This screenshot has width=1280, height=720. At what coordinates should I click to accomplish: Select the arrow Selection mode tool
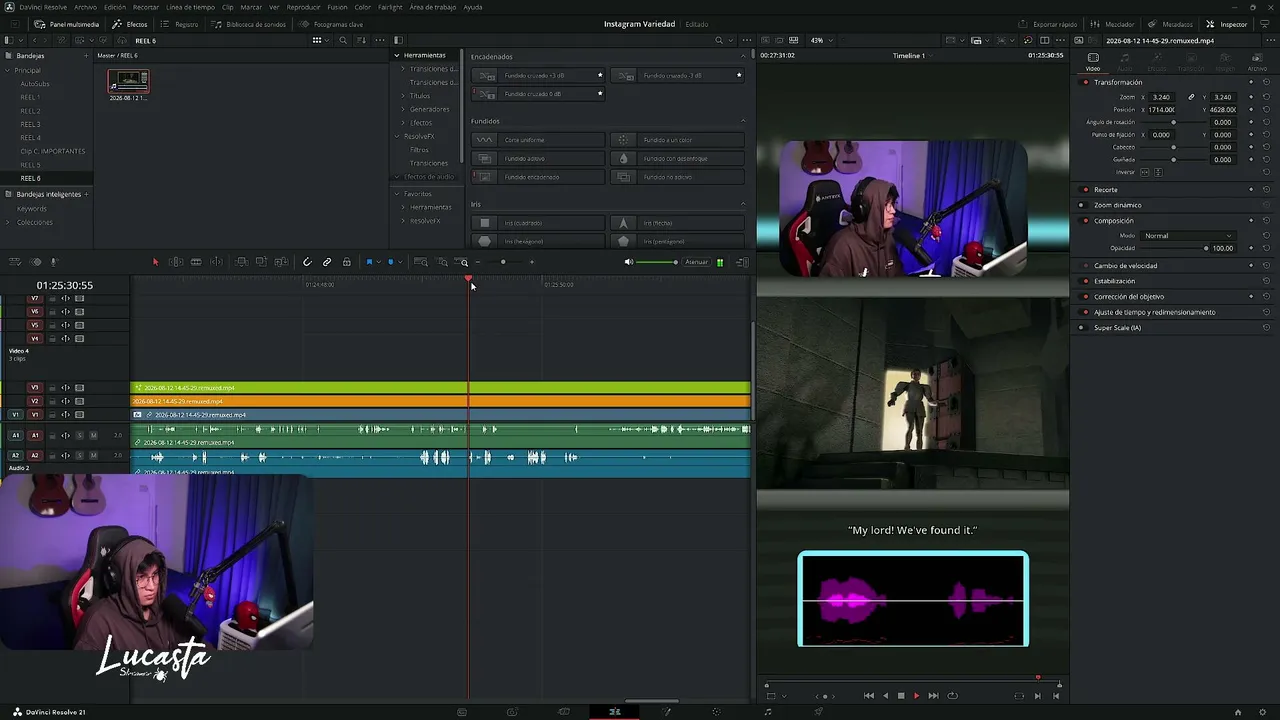tap(155, 262)
